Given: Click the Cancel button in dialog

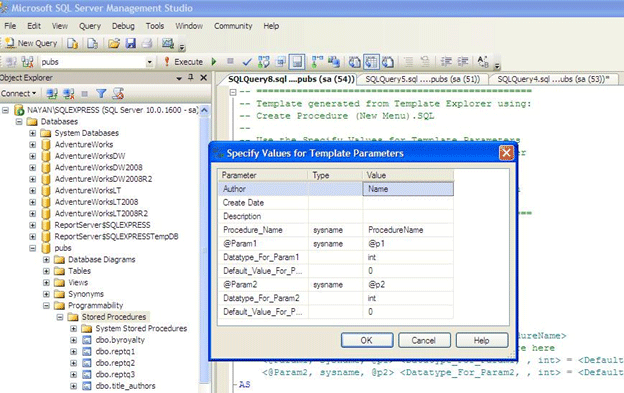Looking at the screenshot, I should coord(424,340).
